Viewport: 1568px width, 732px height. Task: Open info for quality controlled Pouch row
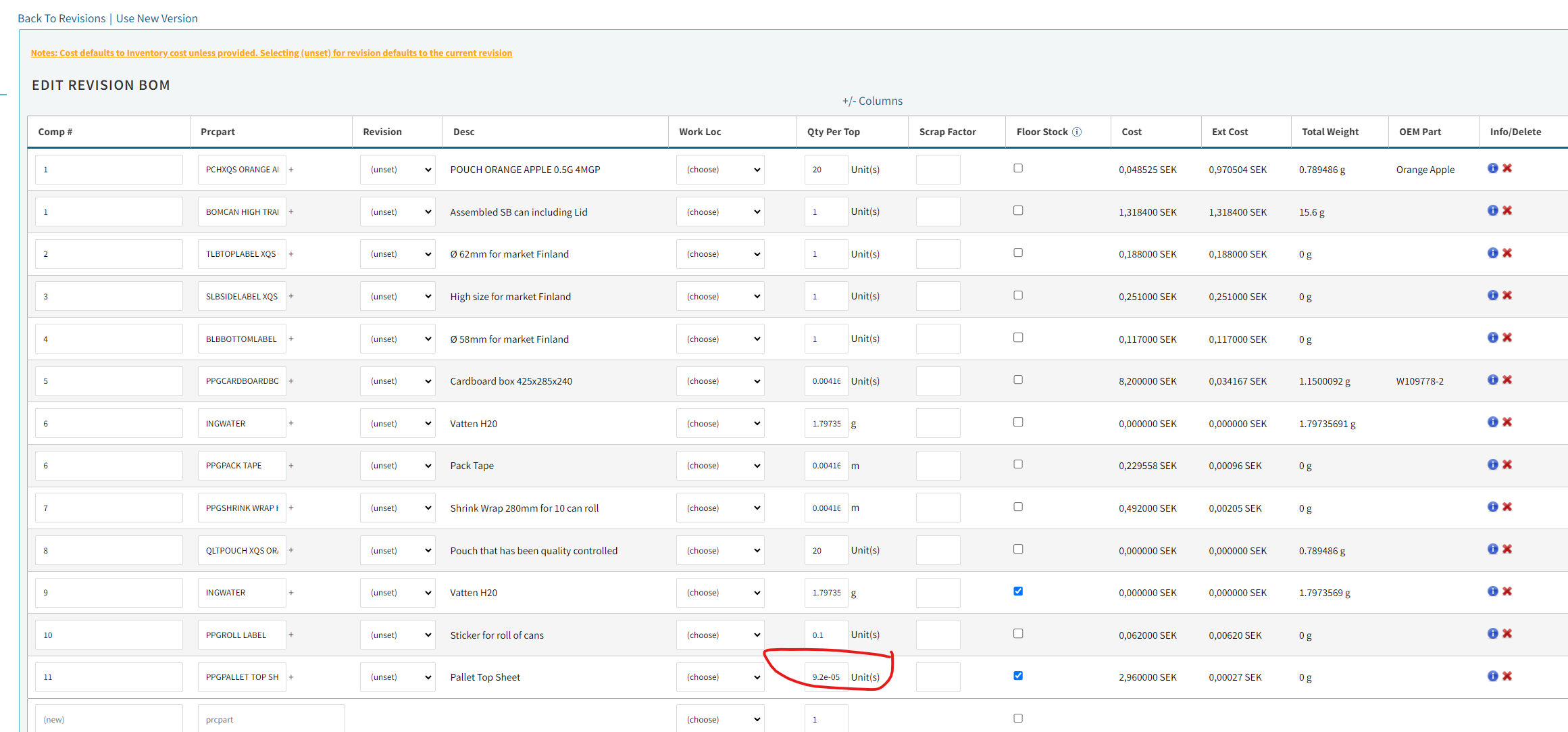tap(1492, 549)
